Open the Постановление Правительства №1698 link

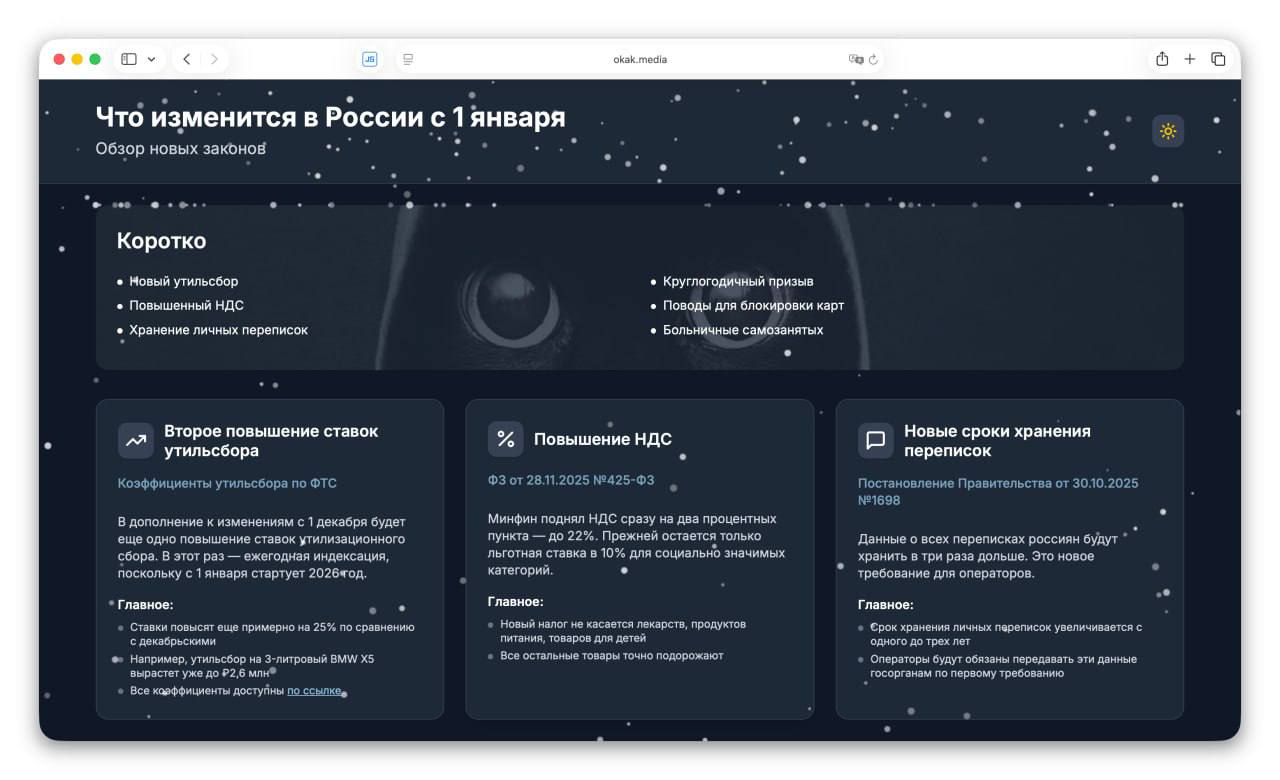(x=998, y=491)
